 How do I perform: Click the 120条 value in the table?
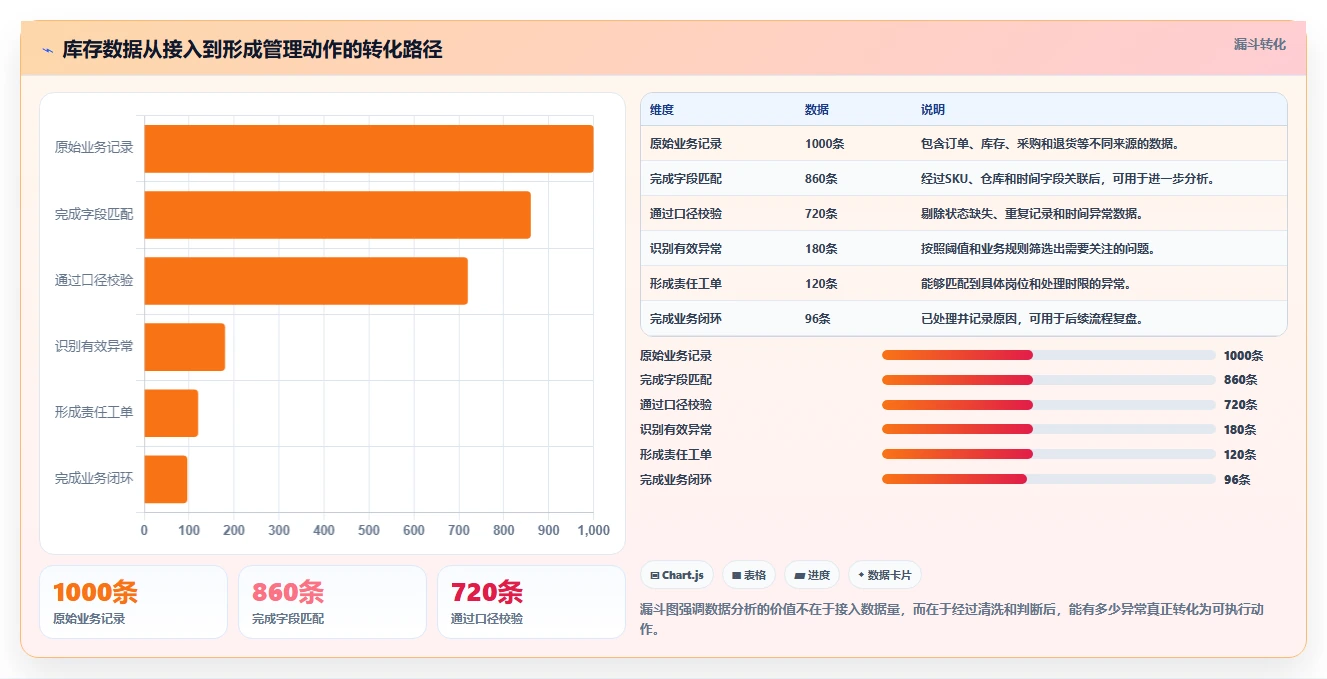tap(822, 284)
